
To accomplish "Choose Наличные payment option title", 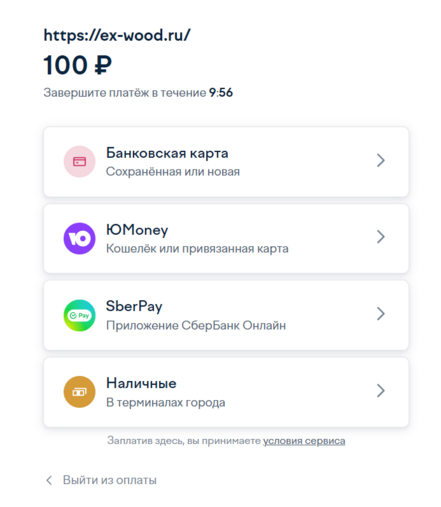I will pos(141,383).
